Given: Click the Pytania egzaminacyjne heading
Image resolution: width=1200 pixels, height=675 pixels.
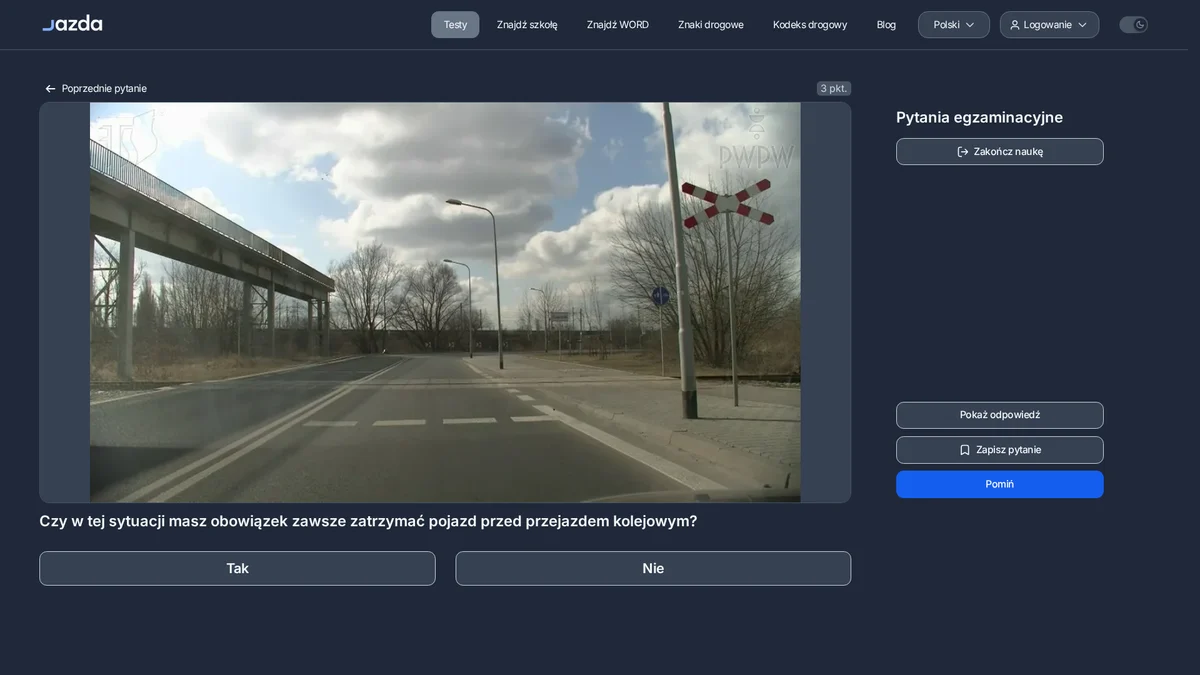Looking at the screenshot, I should pyautogui.click(x=979, y=117).
